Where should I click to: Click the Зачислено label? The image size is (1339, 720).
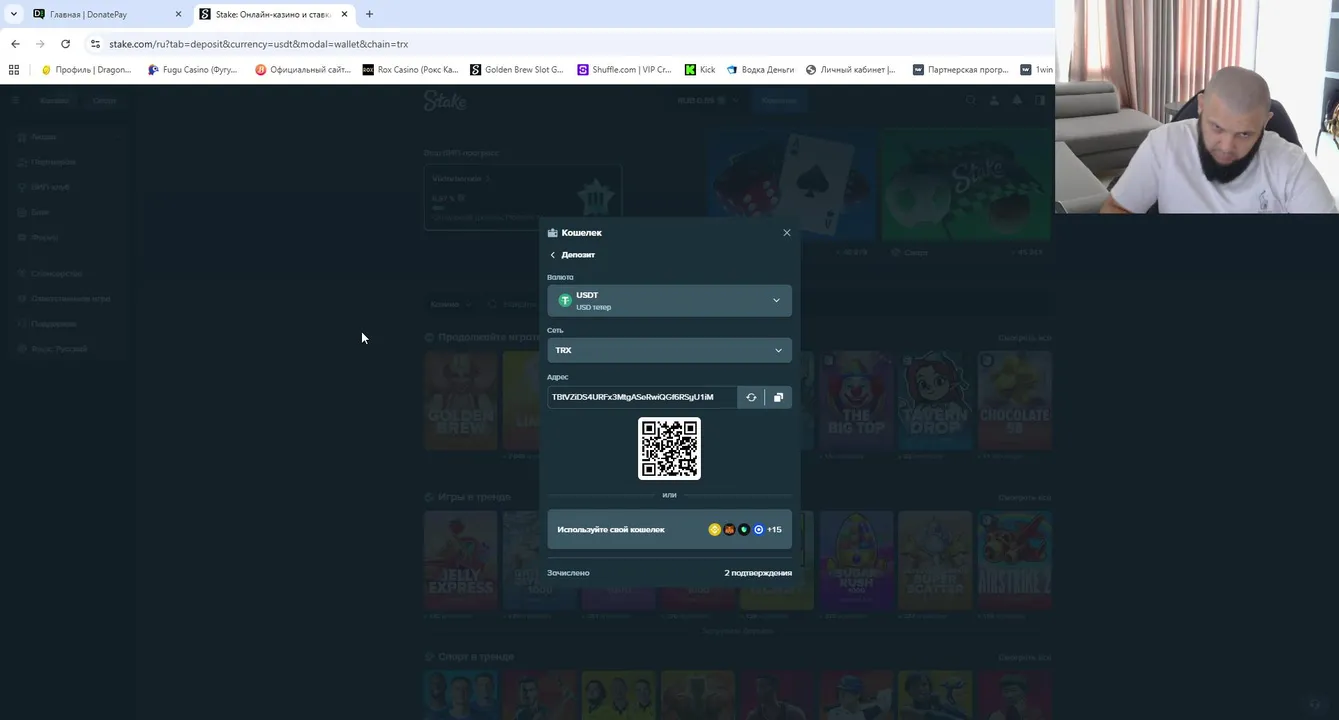[568, 573]
